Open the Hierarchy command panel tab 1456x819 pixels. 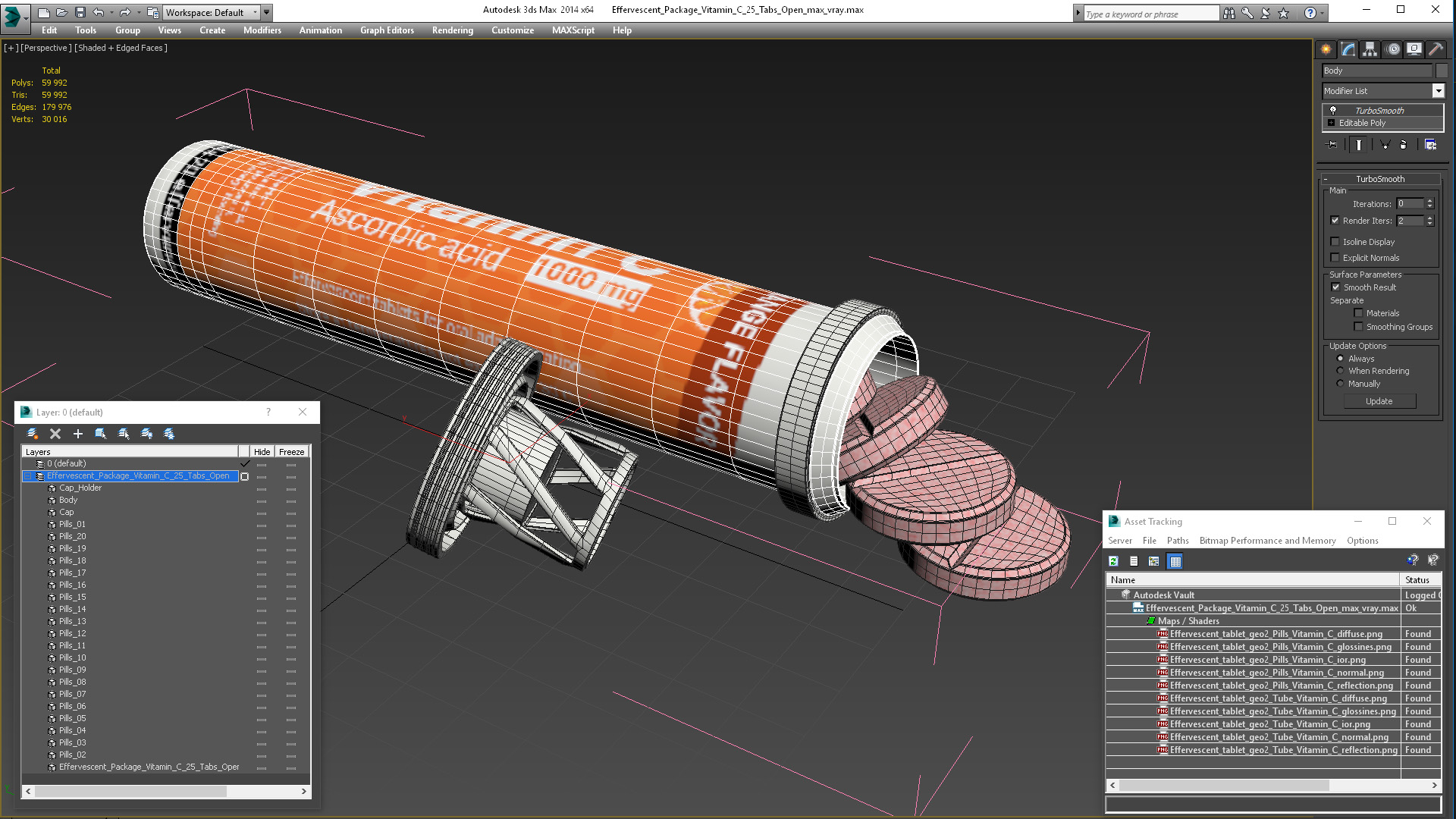click(x=1370, y=49)
